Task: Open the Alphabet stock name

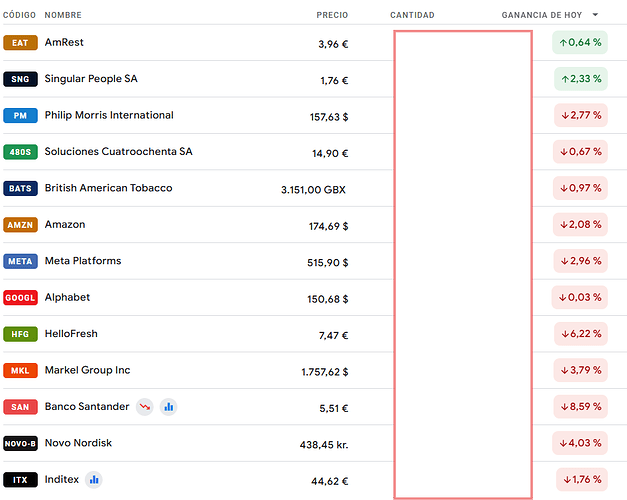Action: pyautogui.click(x=67, y=297)
